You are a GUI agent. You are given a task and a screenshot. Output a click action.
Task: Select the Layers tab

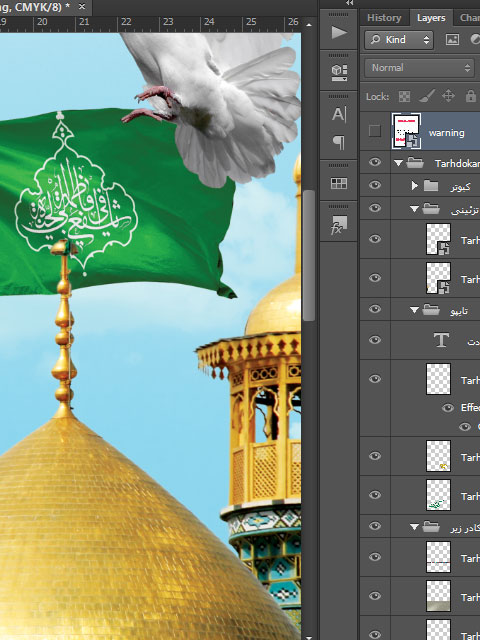click(431, 18)
